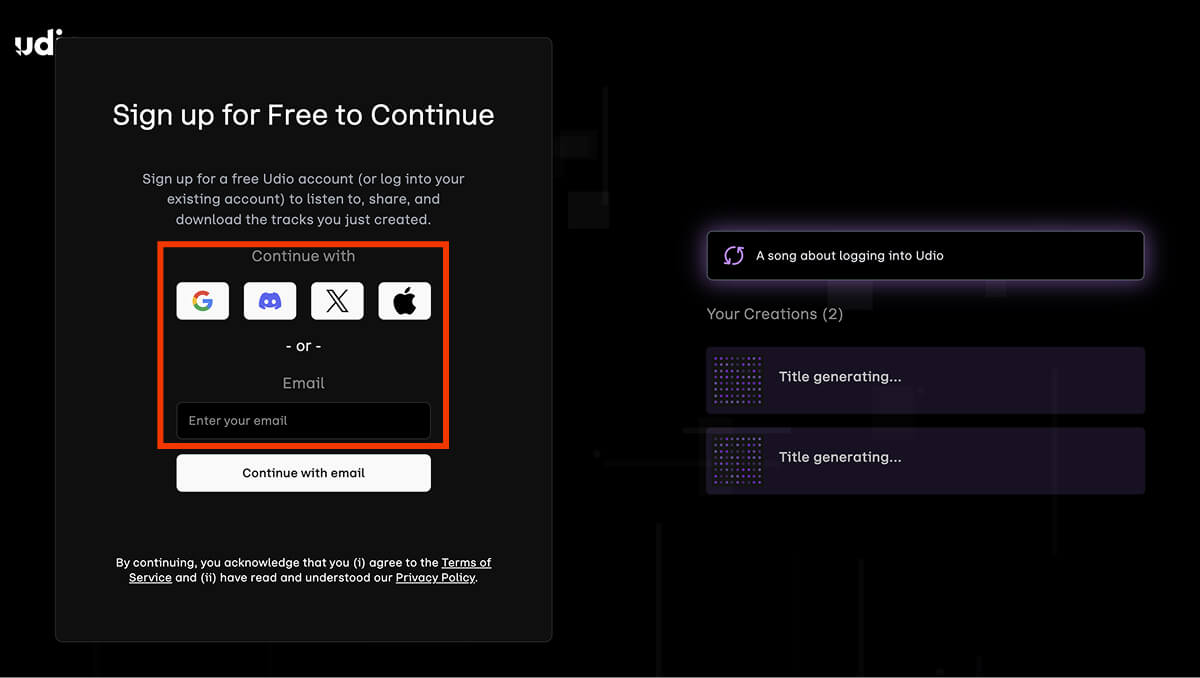Click the 'A song about logging into Udio' prompt box

point(925,256)
